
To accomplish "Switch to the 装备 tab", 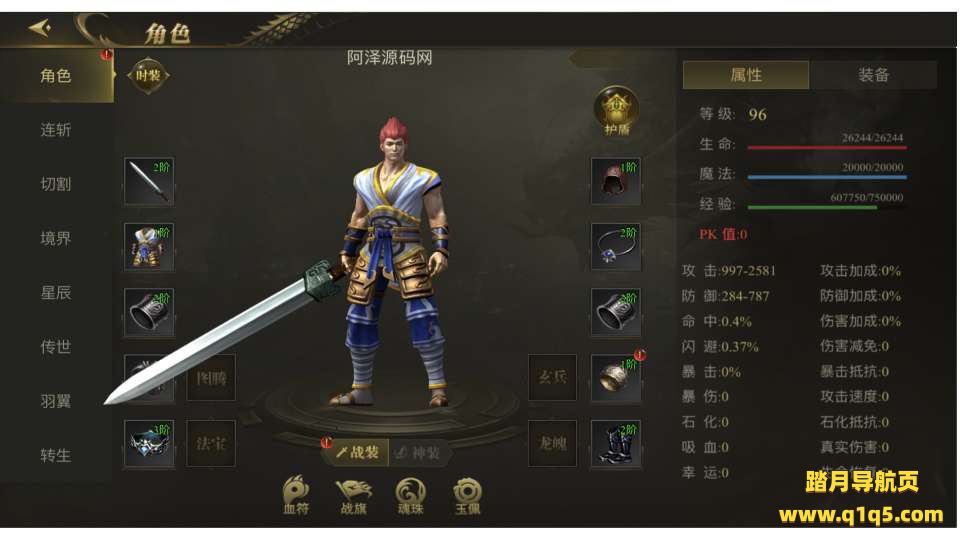I will pyautogui.click(x=873, y=75).
